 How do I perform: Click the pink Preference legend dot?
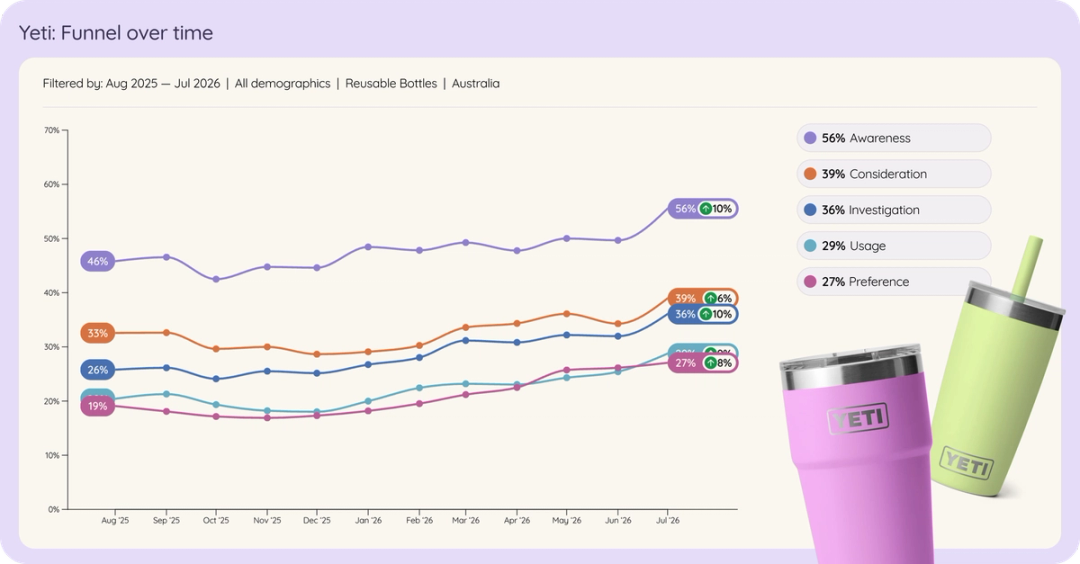[810, 281]
